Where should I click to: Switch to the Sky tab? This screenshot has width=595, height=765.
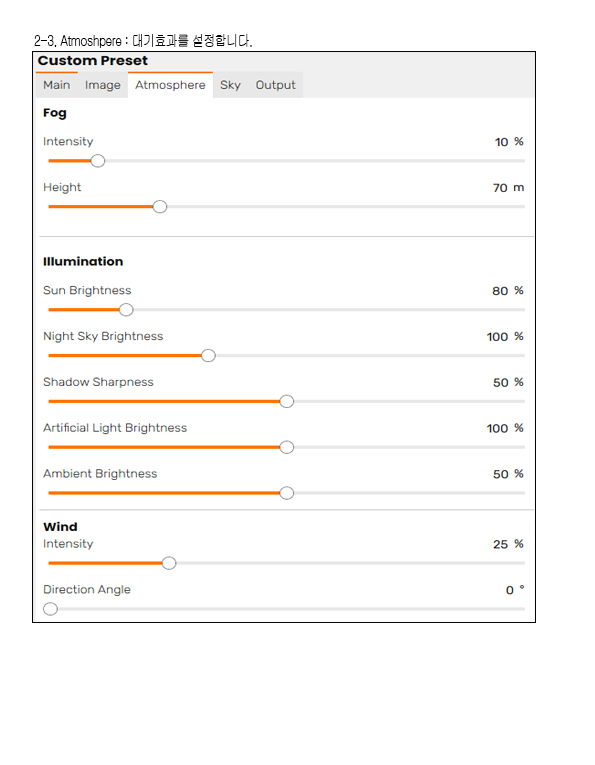point(230,85)
